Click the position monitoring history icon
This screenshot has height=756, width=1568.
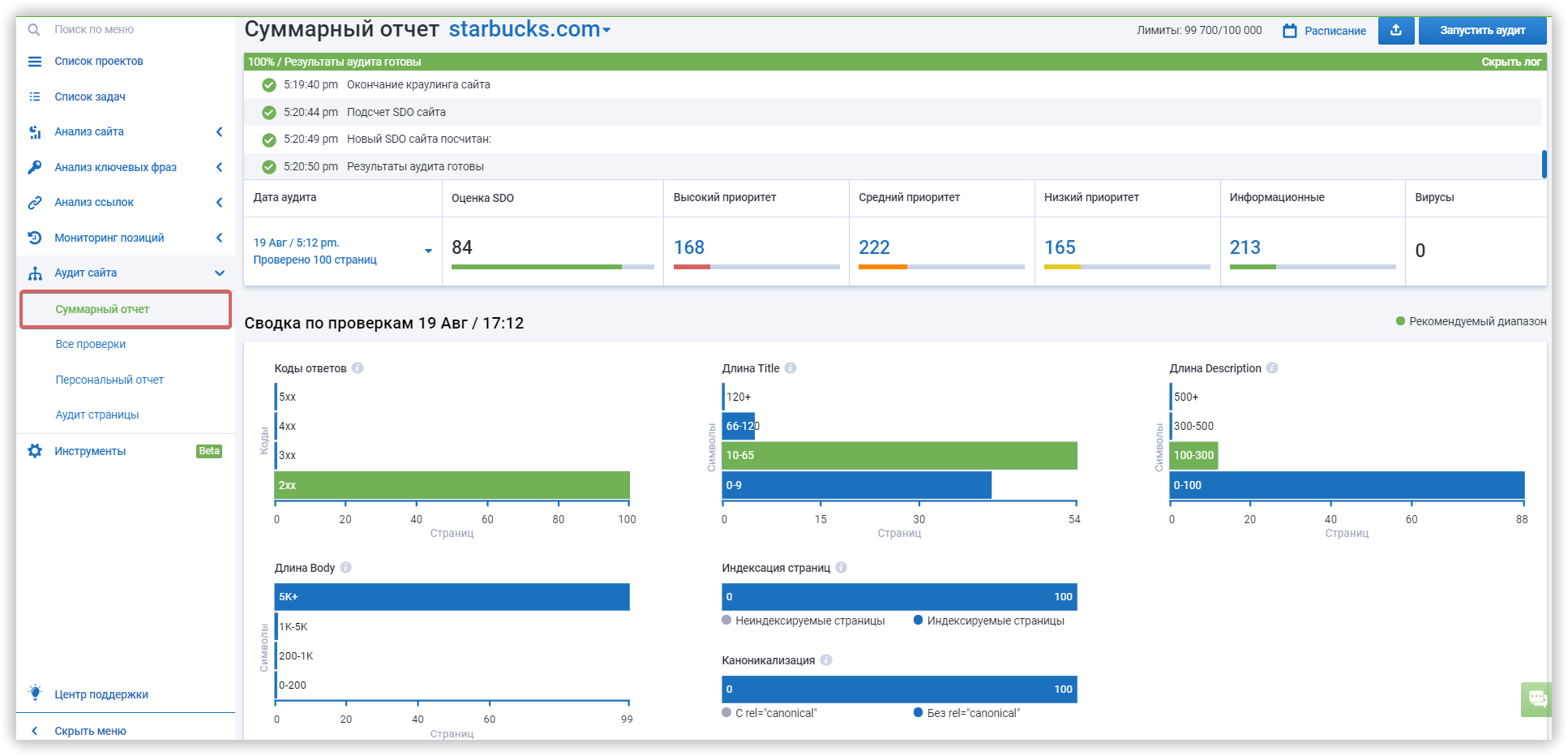(35, 238)
